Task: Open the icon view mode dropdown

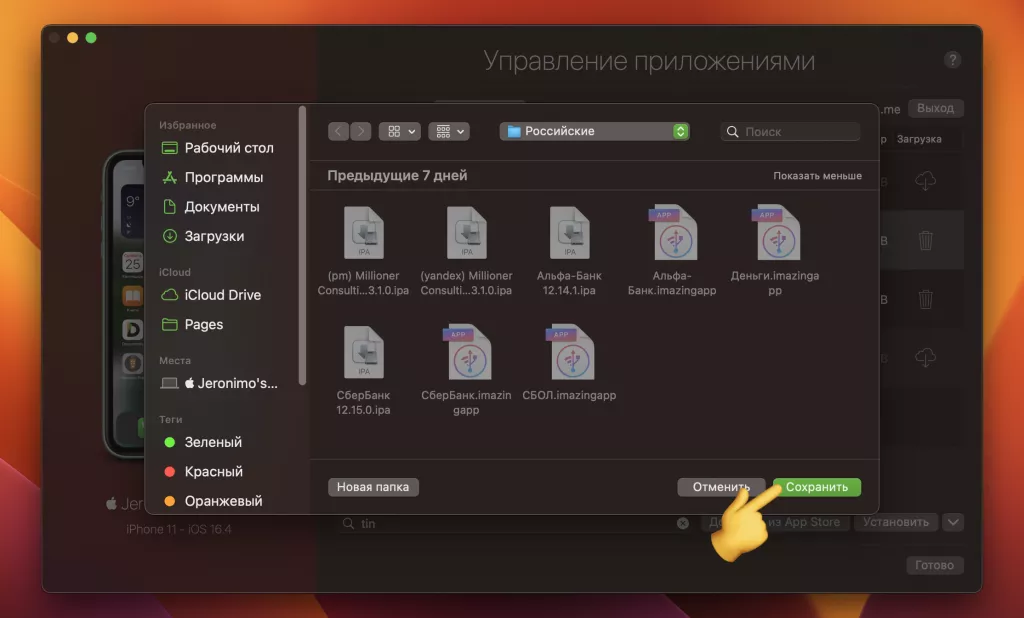Action: point(400,131)
